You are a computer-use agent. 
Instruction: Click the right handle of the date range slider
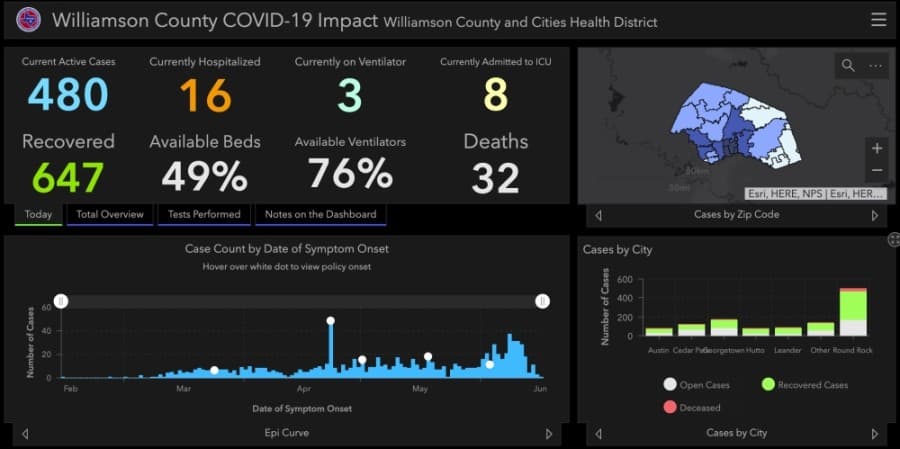[x=542, y=301]
